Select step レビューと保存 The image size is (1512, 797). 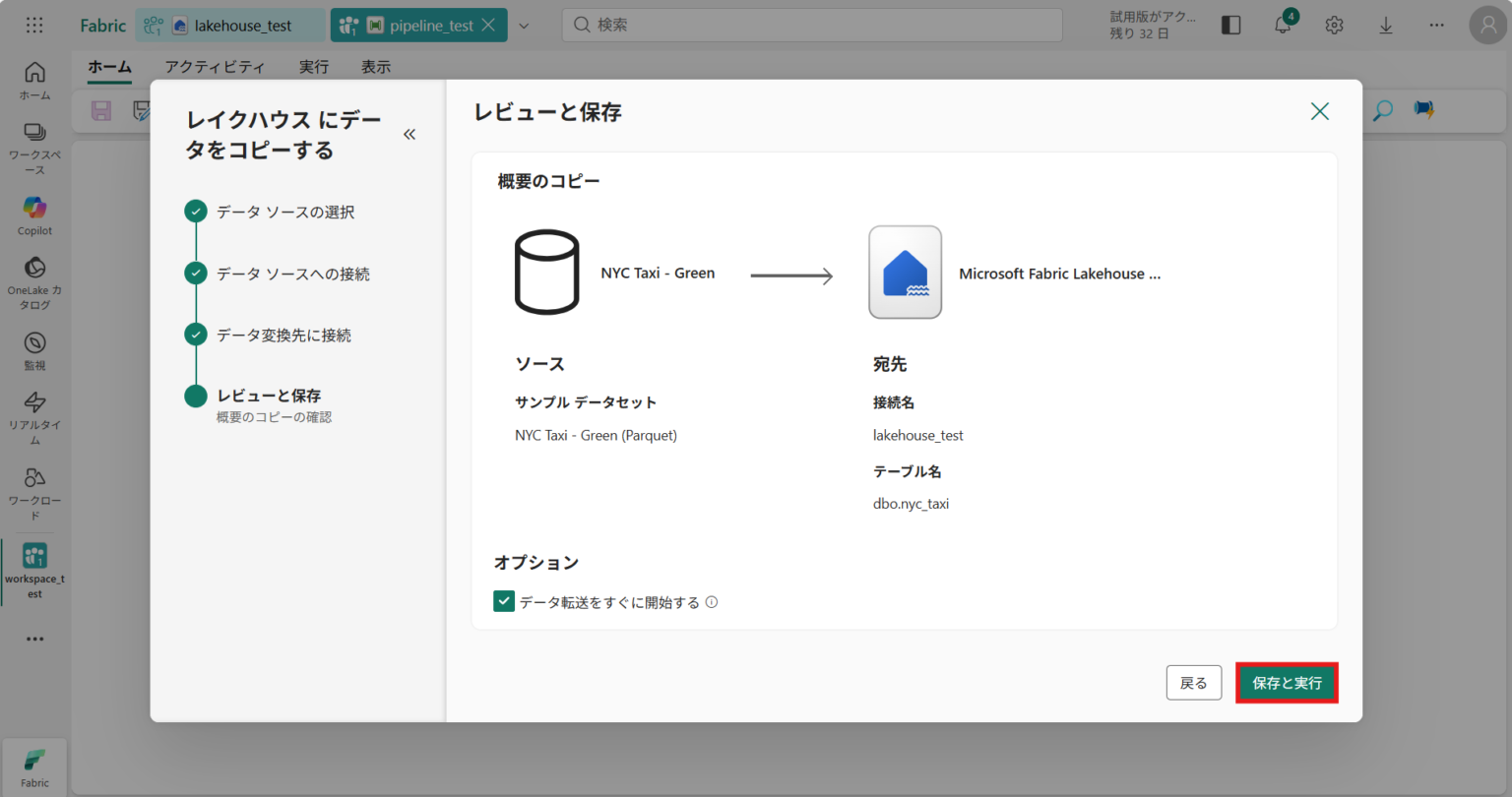coord(269,396)
